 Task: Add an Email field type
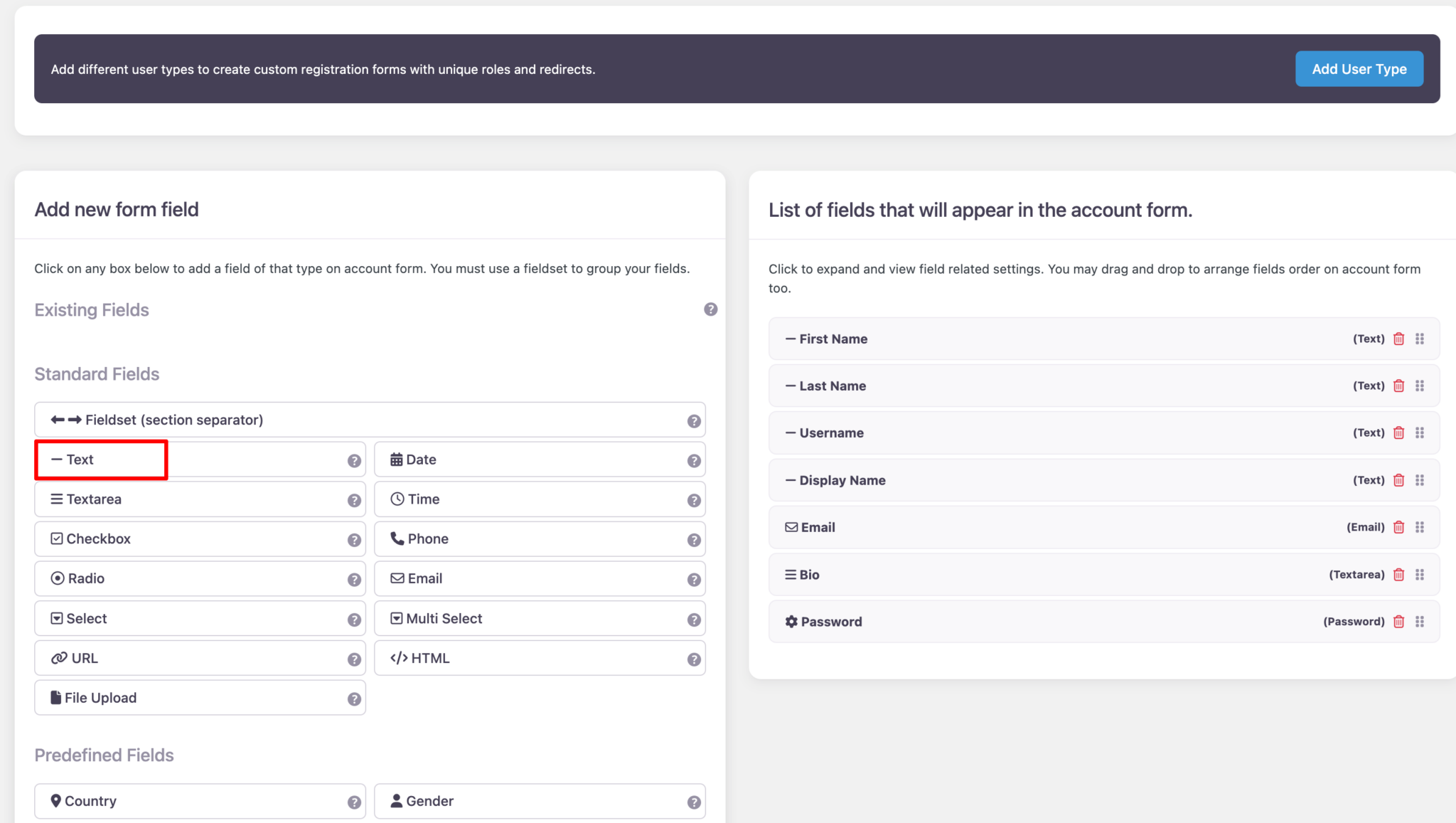[540, 578]
